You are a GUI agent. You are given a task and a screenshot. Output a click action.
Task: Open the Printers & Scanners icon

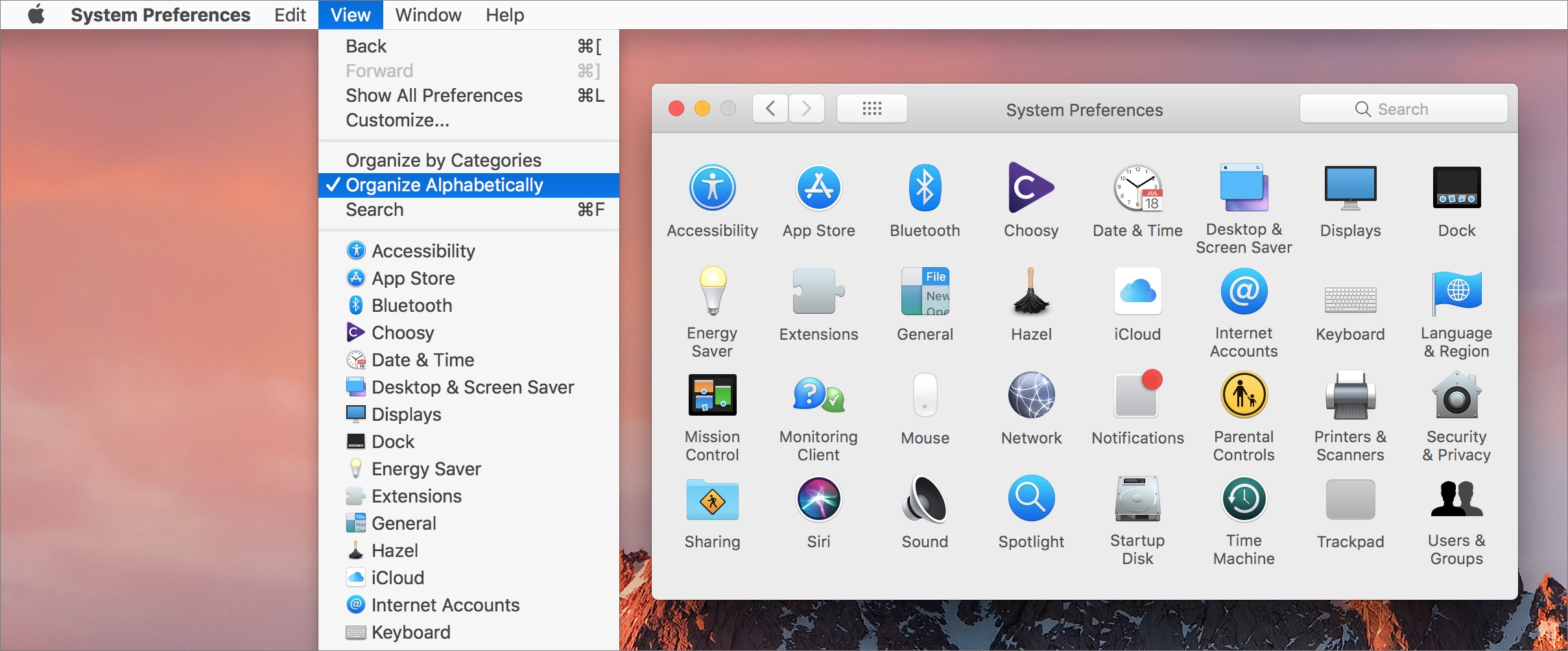pyautogui.click(x=1350, y=395)
